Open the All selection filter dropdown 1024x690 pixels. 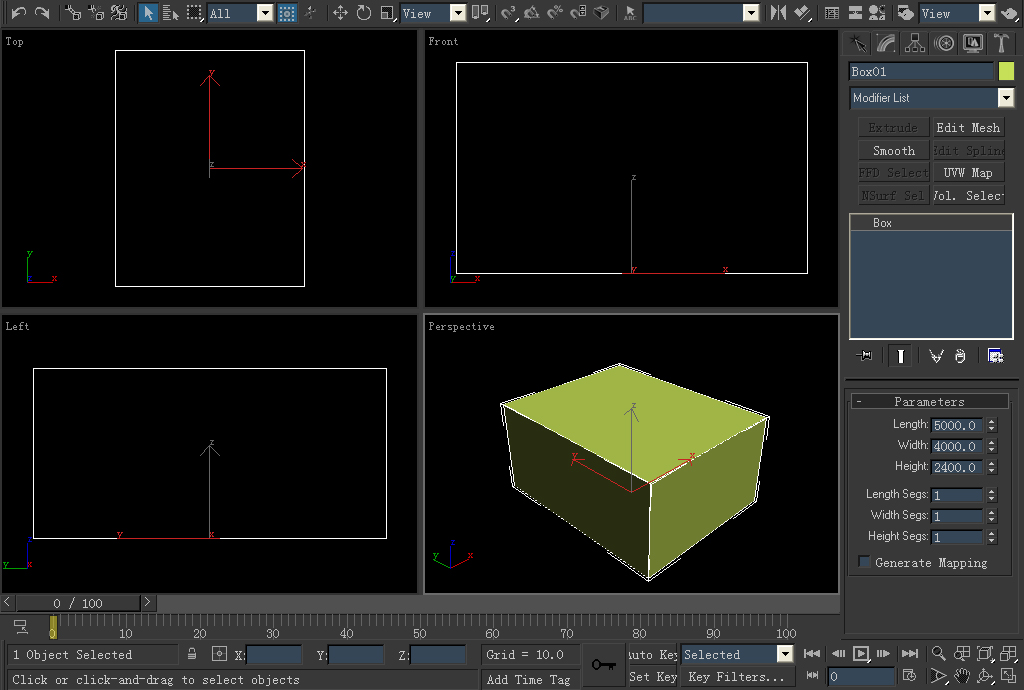264,13
